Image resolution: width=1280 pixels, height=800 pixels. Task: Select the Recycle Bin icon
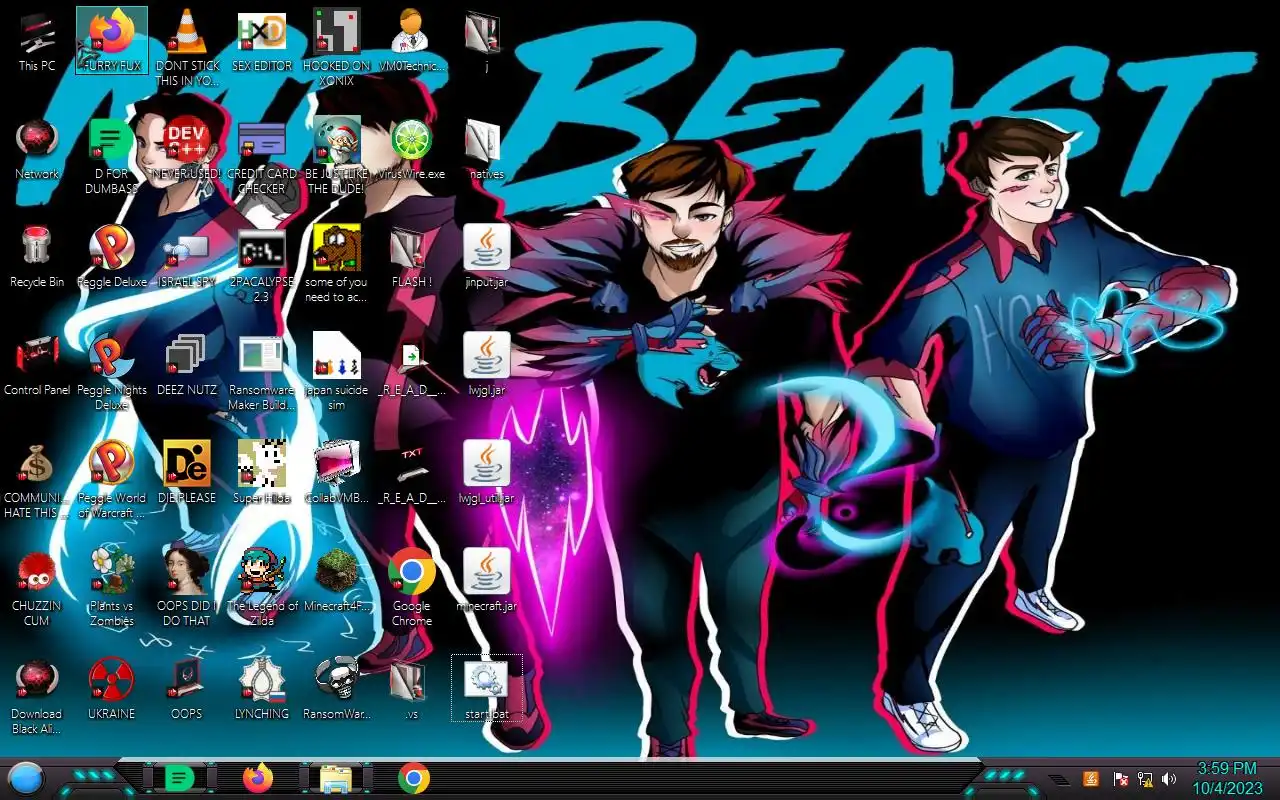click(x=37, y=257)
